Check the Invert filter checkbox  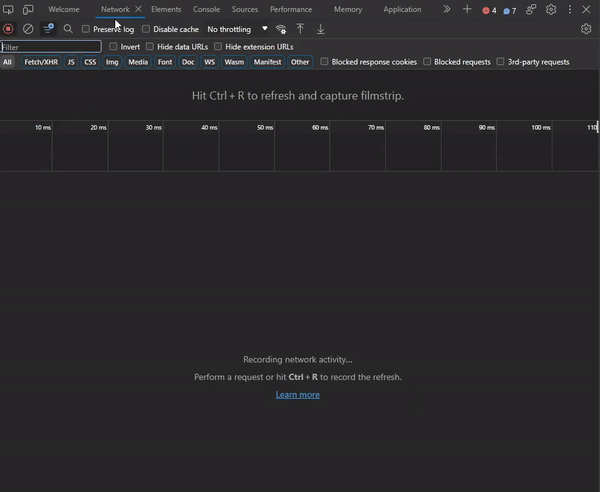click(x=113, y=46)
